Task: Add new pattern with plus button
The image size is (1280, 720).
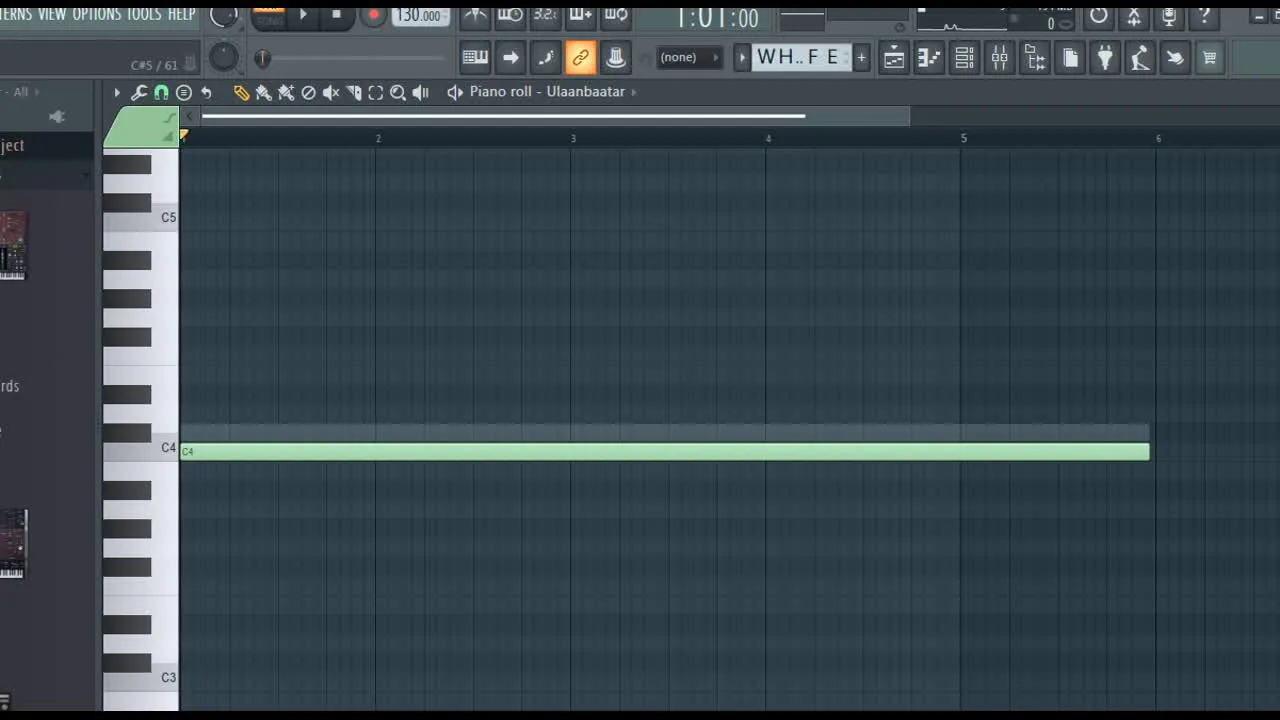Action: (x=861, y=58)
